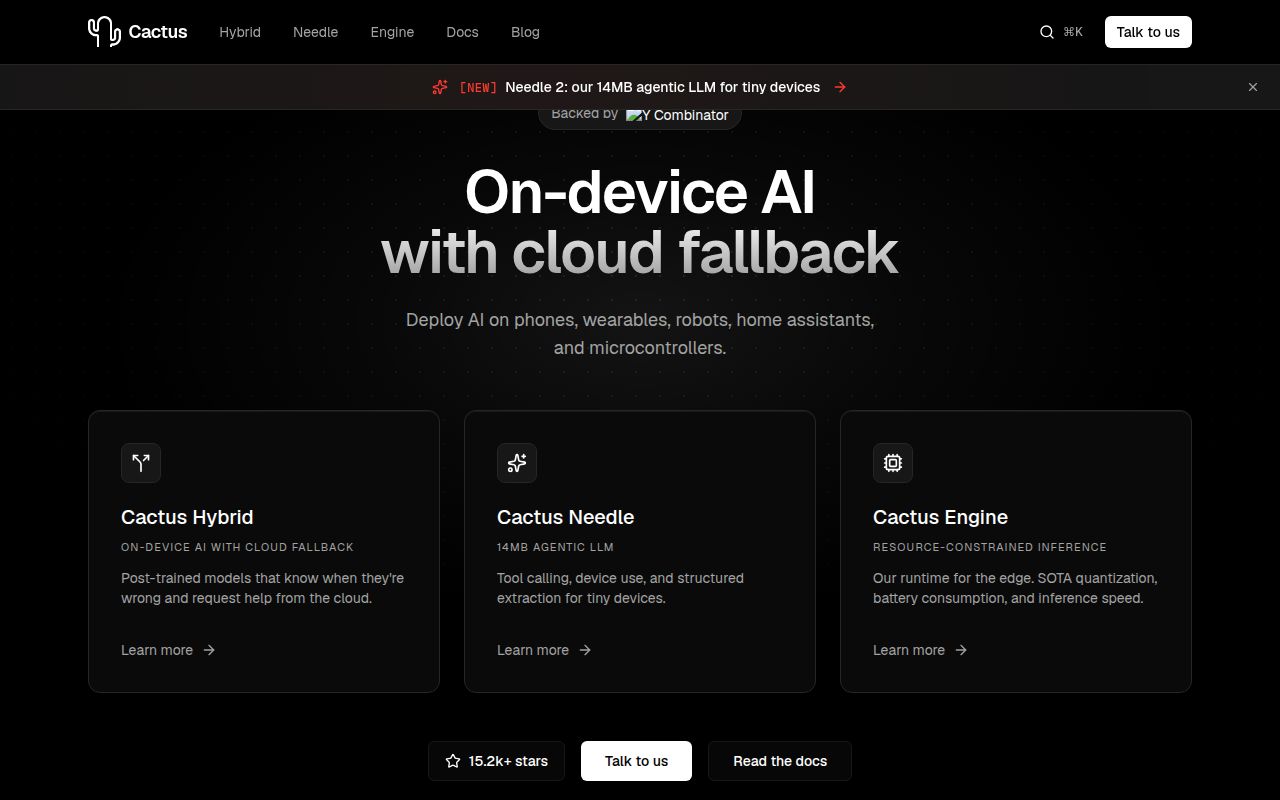Screen dimensions: 1280x800
Task: Click the Tool calling, device use description
Action: coord(620,588)
